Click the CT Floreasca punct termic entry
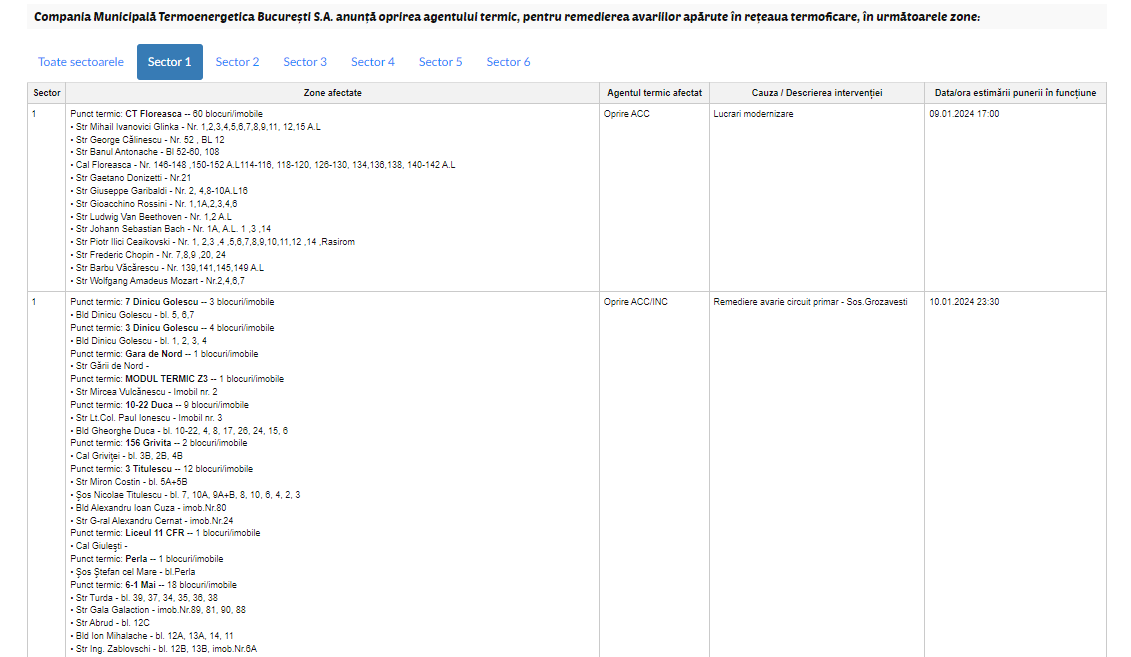The image size is (1131, 657). click(x=153, y=114)
